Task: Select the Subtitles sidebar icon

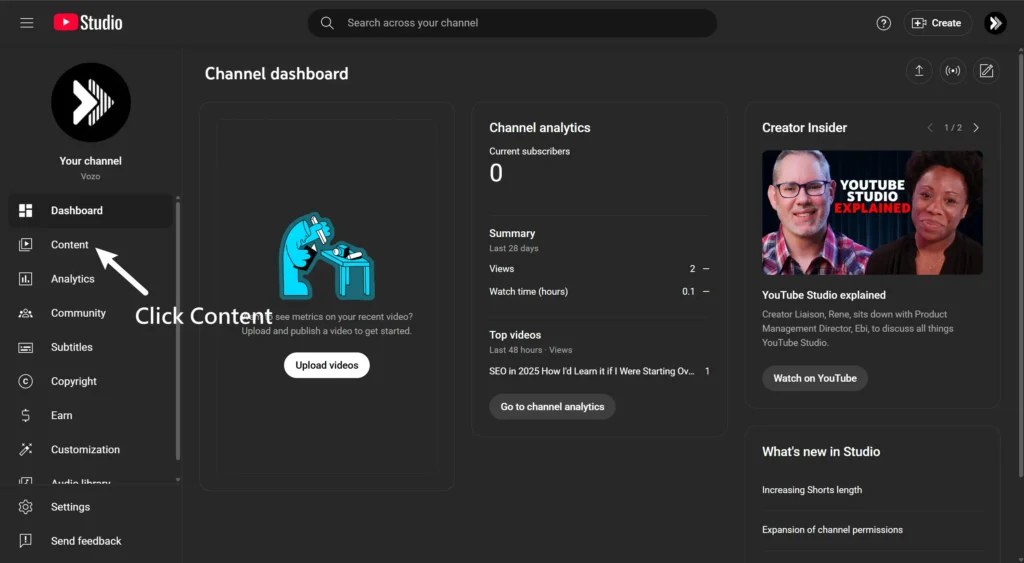Action: 25,347
